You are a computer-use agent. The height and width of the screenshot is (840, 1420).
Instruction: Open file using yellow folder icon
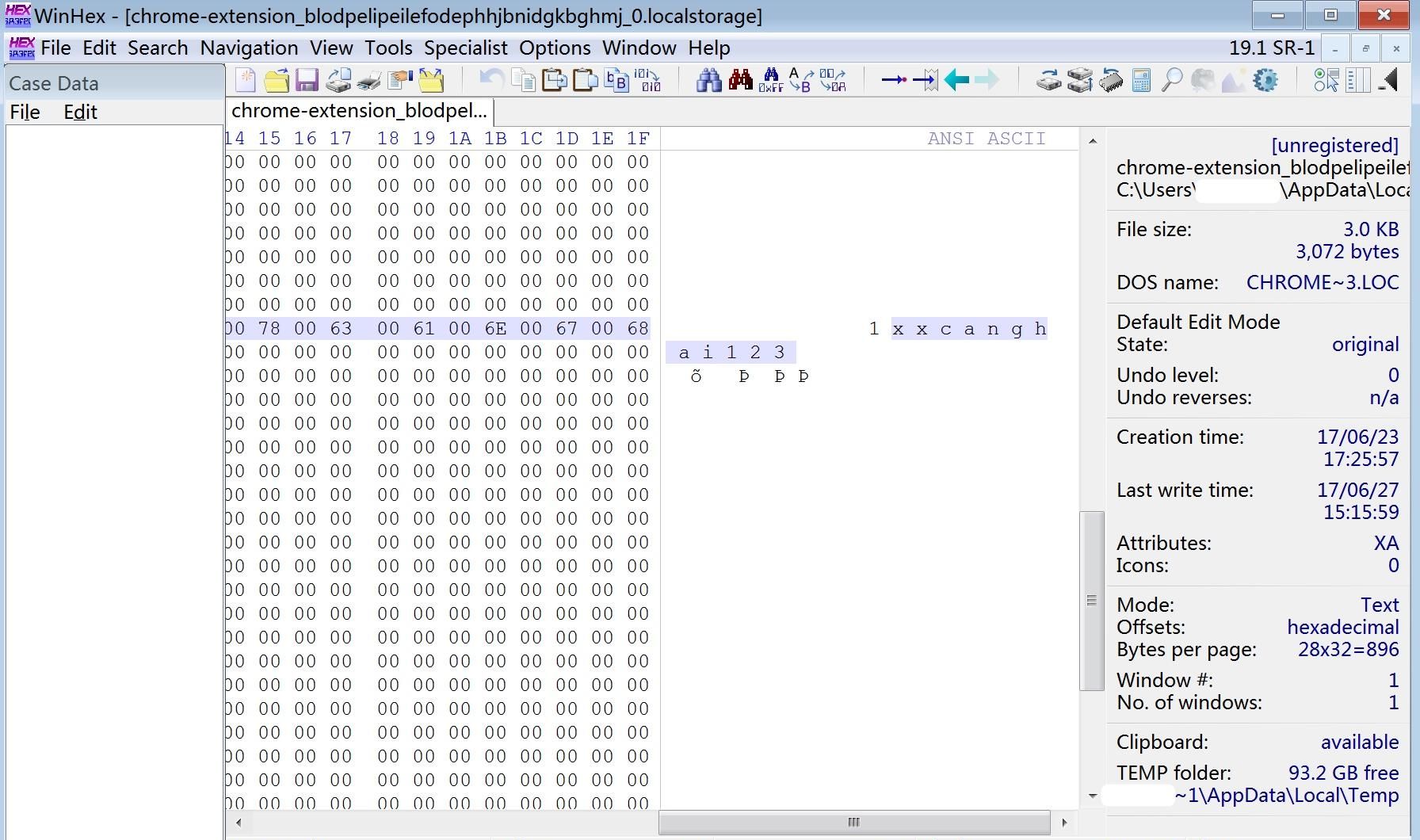click(x=277, y=80)
